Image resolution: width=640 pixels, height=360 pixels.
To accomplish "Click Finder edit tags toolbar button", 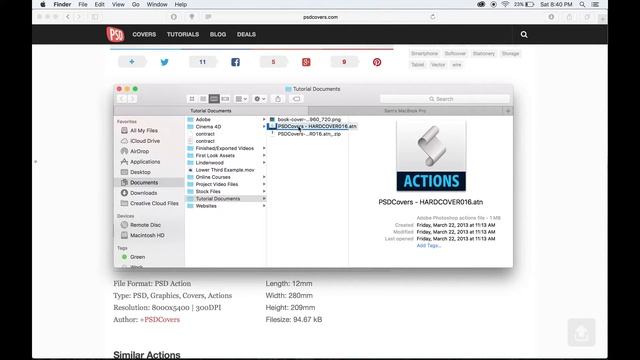I will (296, 99).
